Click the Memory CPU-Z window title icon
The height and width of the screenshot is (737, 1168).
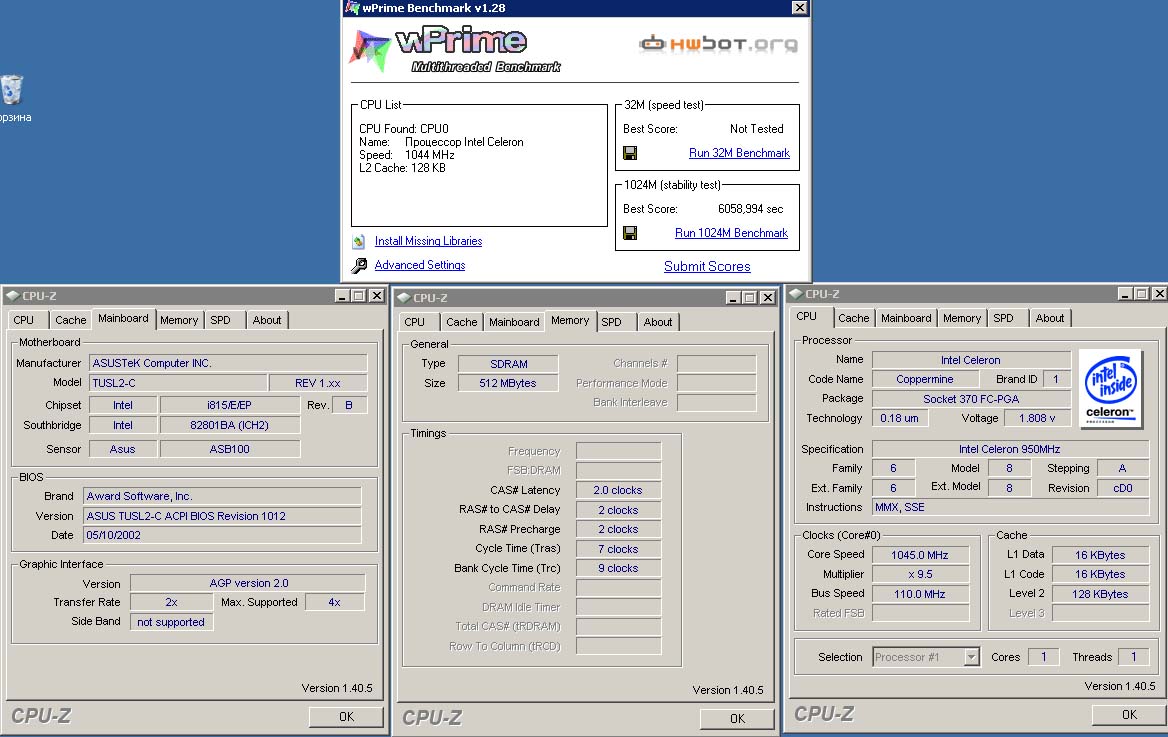pos(404,297)
